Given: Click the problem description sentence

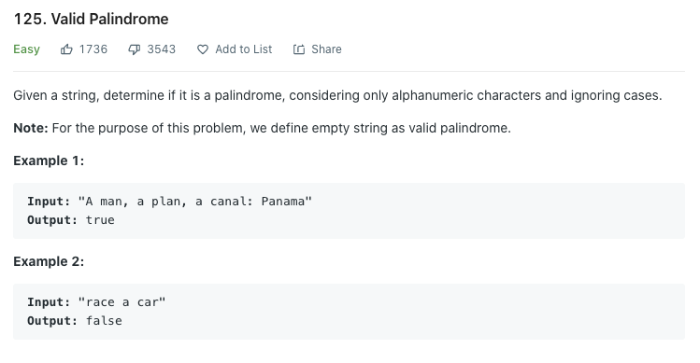Looking at the screenshot, I should [338, 96].
